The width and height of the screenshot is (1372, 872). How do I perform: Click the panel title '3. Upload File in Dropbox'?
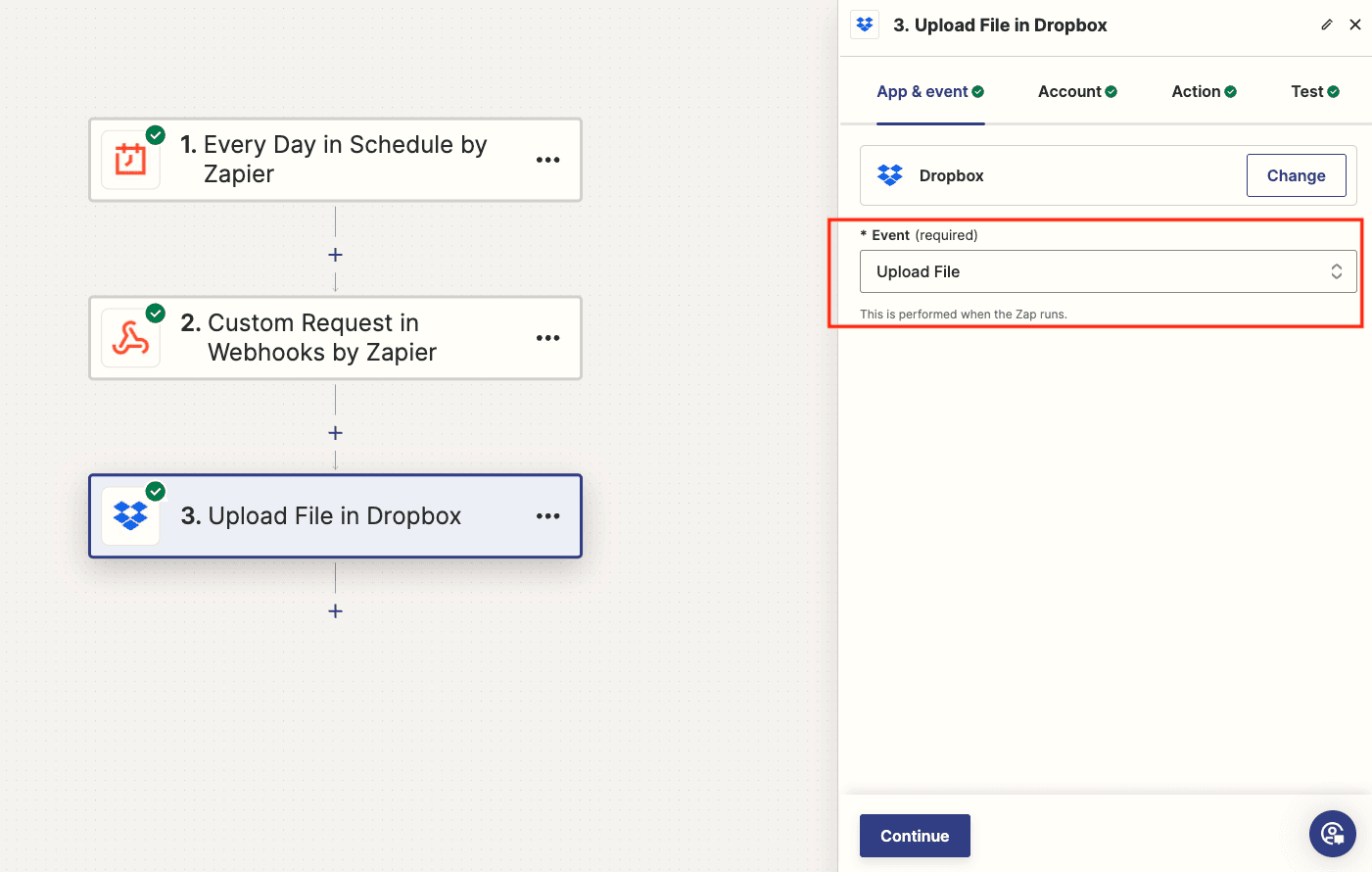pyautogui.click(x=1000, y=24)
